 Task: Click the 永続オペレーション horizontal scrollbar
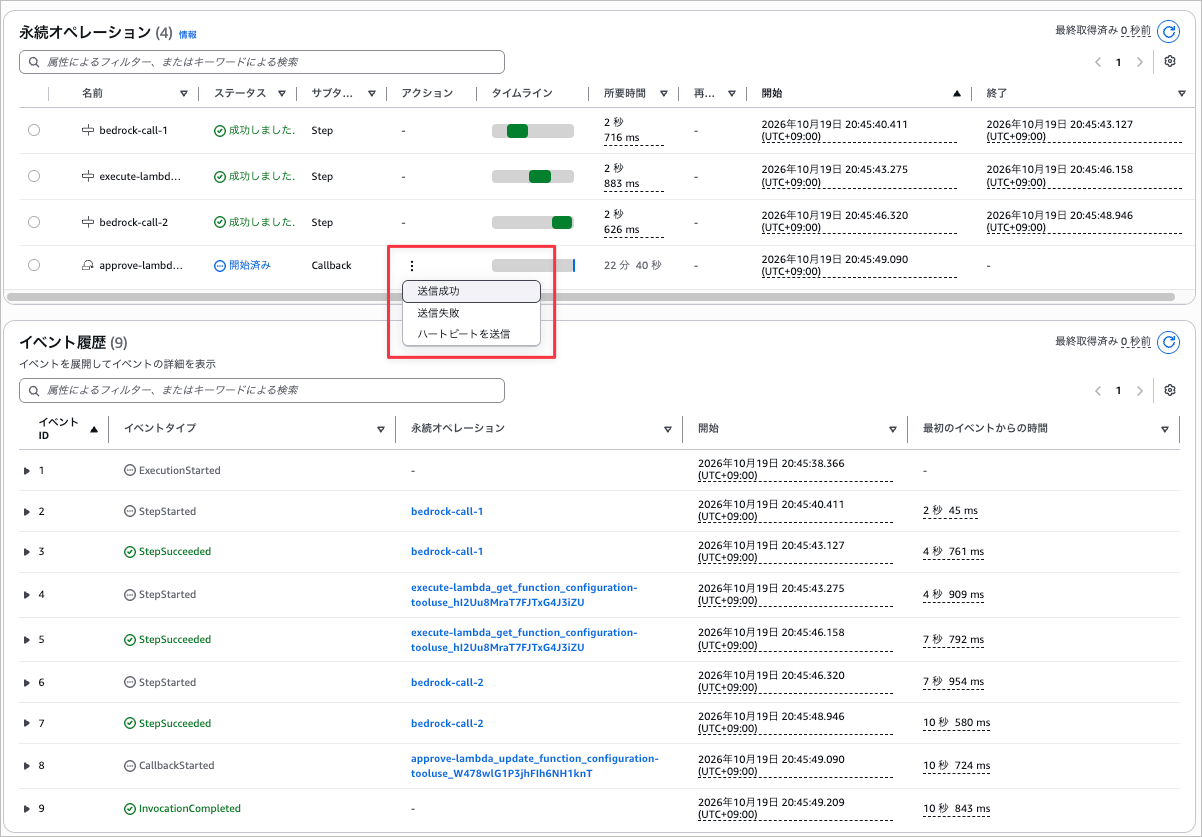(x=590, y=297)
